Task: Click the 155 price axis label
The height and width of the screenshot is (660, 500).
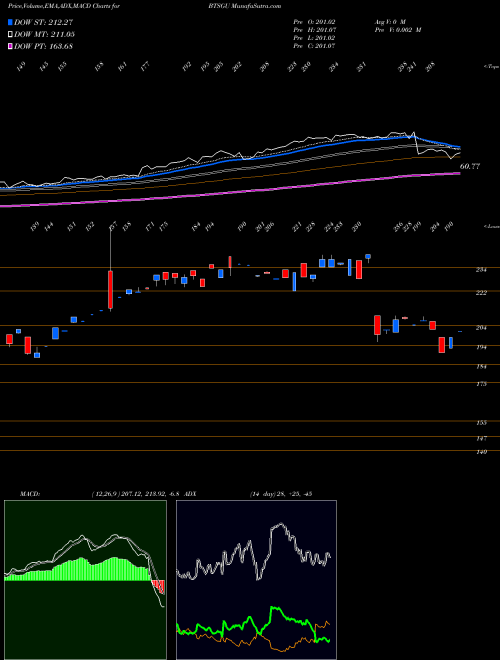Action: [x=481, y=423]
